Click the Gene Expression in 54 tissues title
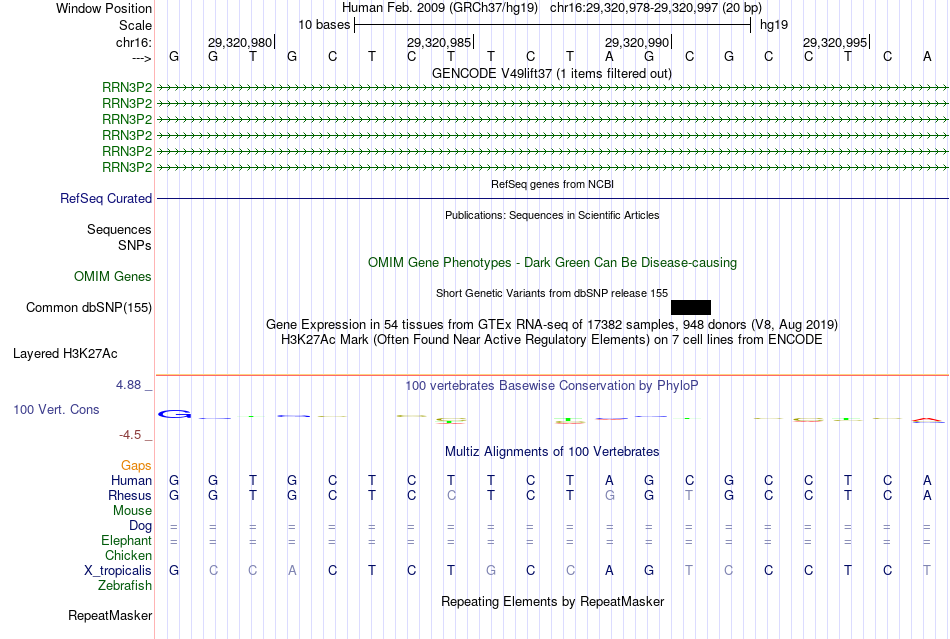The width and height of the screenshot is (950, 639). pos(552,324)
